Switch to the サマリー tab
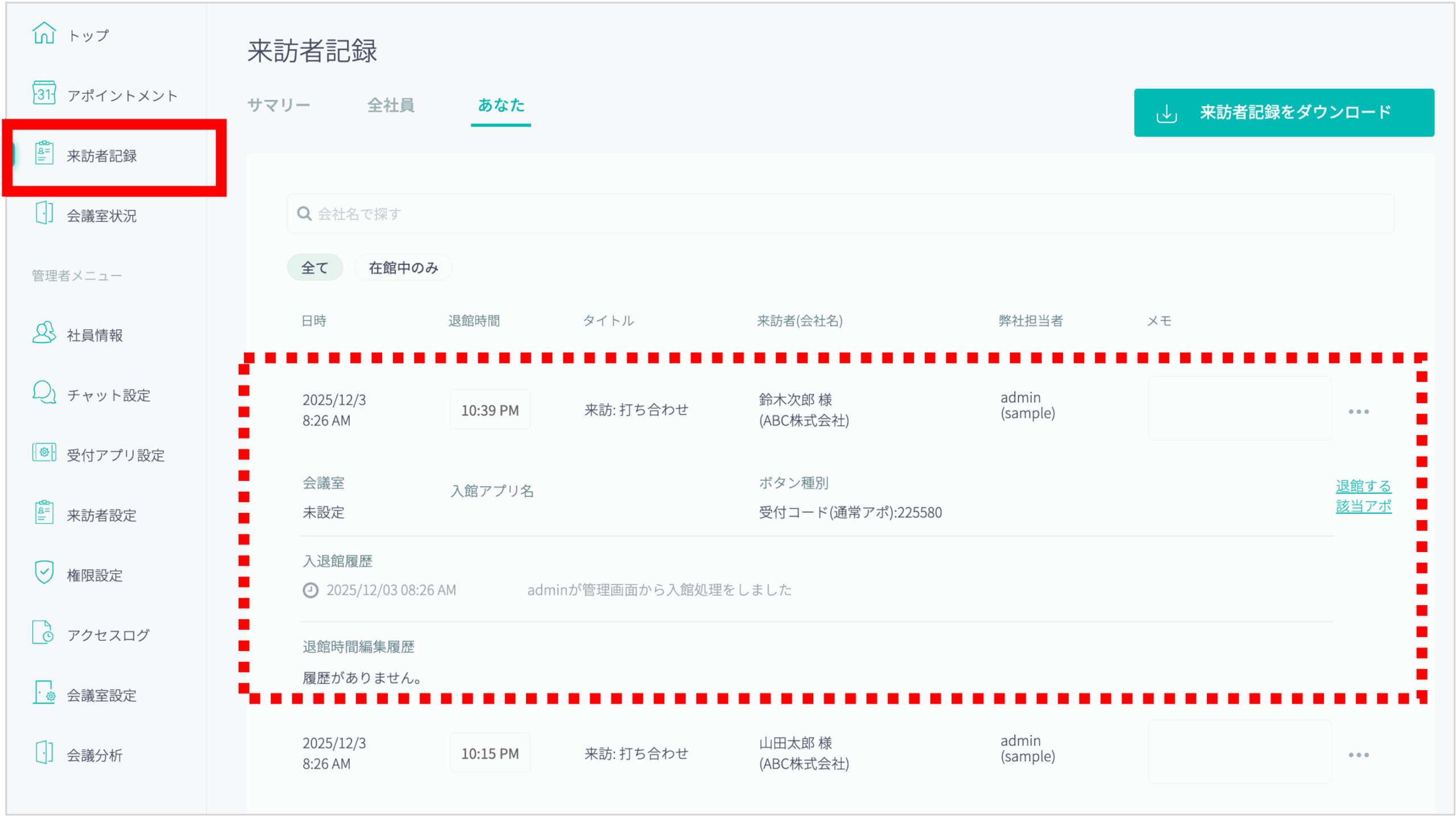The width and height of the screenshot is (1456, 817). (x=279, y=105)
